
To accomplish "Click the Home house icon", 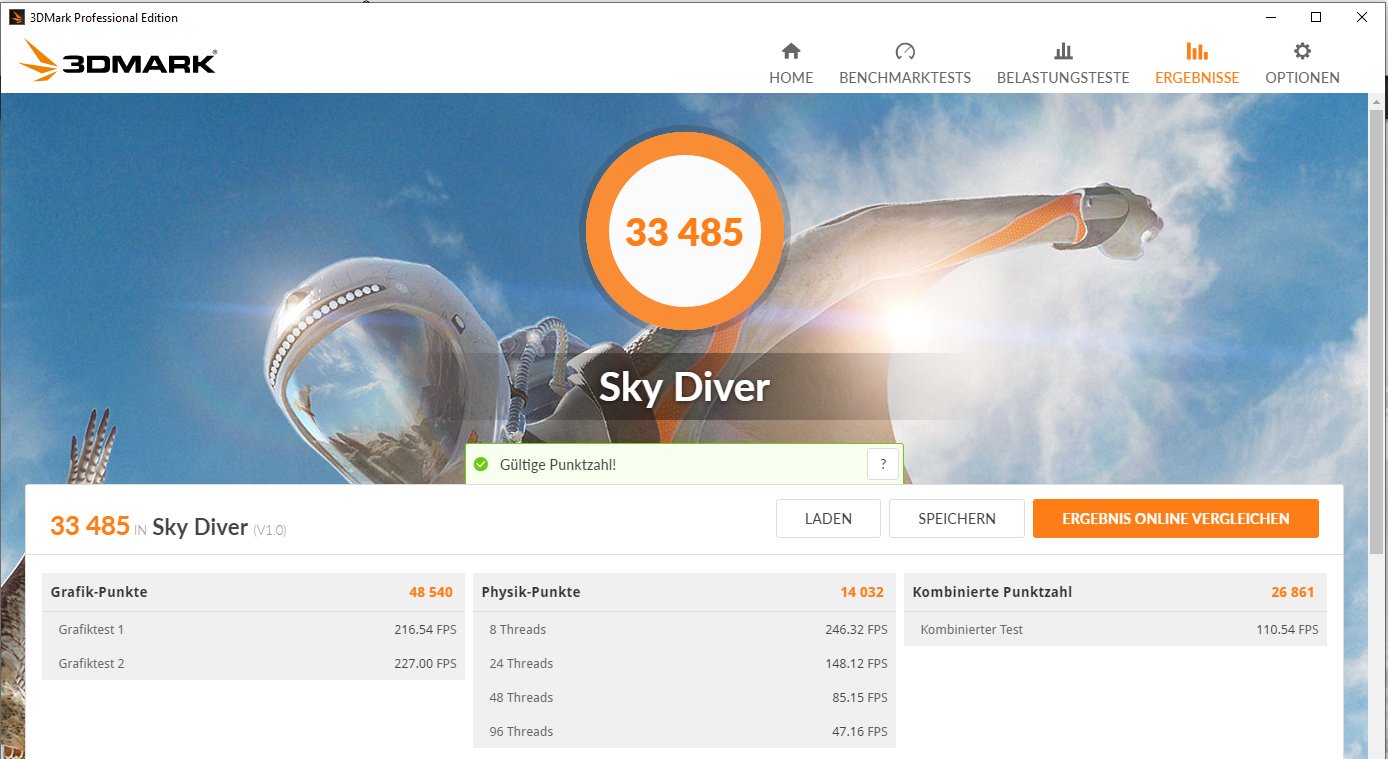I will pos(791,51).
